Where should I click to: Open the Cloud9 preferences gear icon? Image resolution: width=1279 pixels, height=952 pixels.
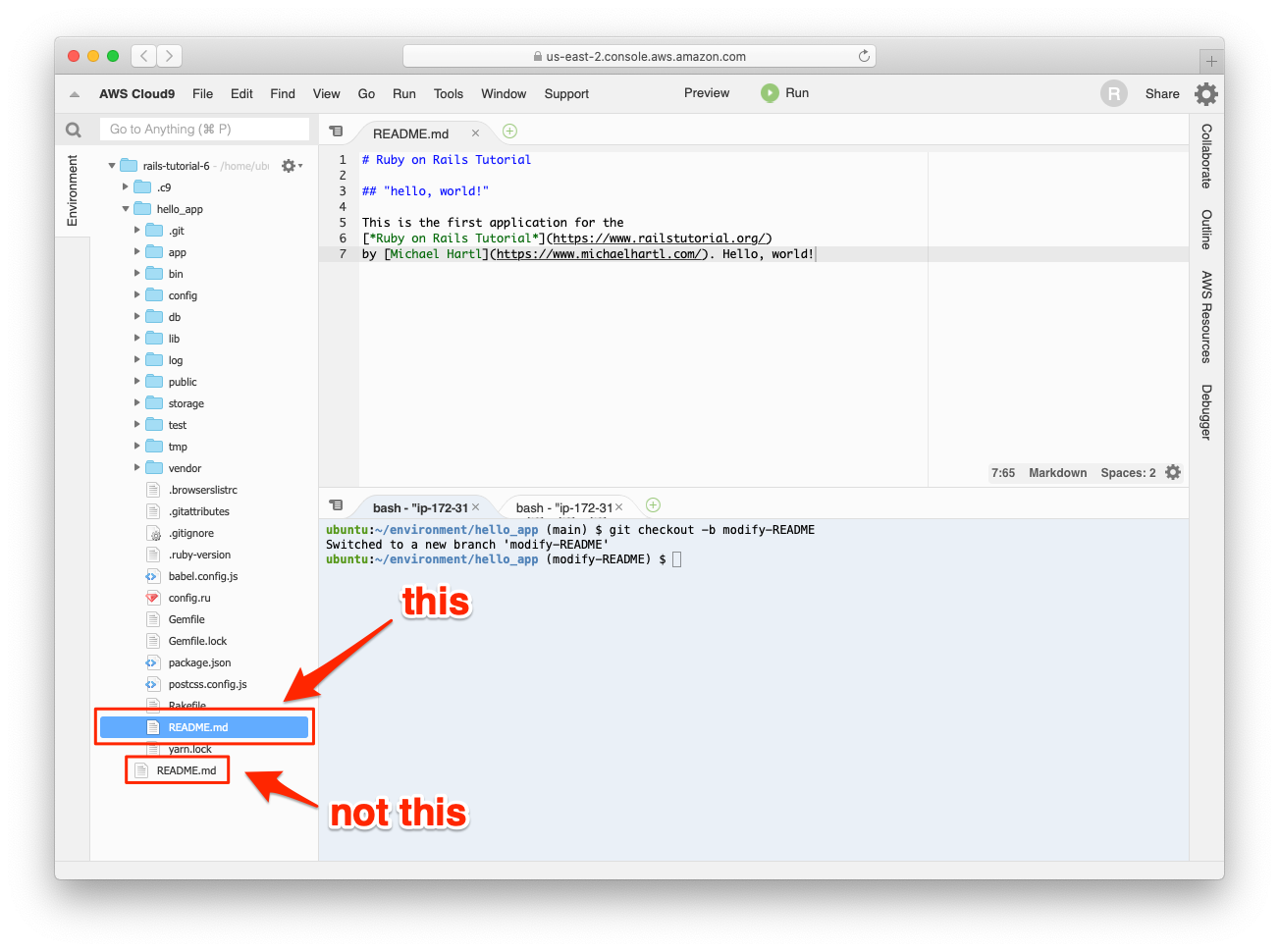1206,94
